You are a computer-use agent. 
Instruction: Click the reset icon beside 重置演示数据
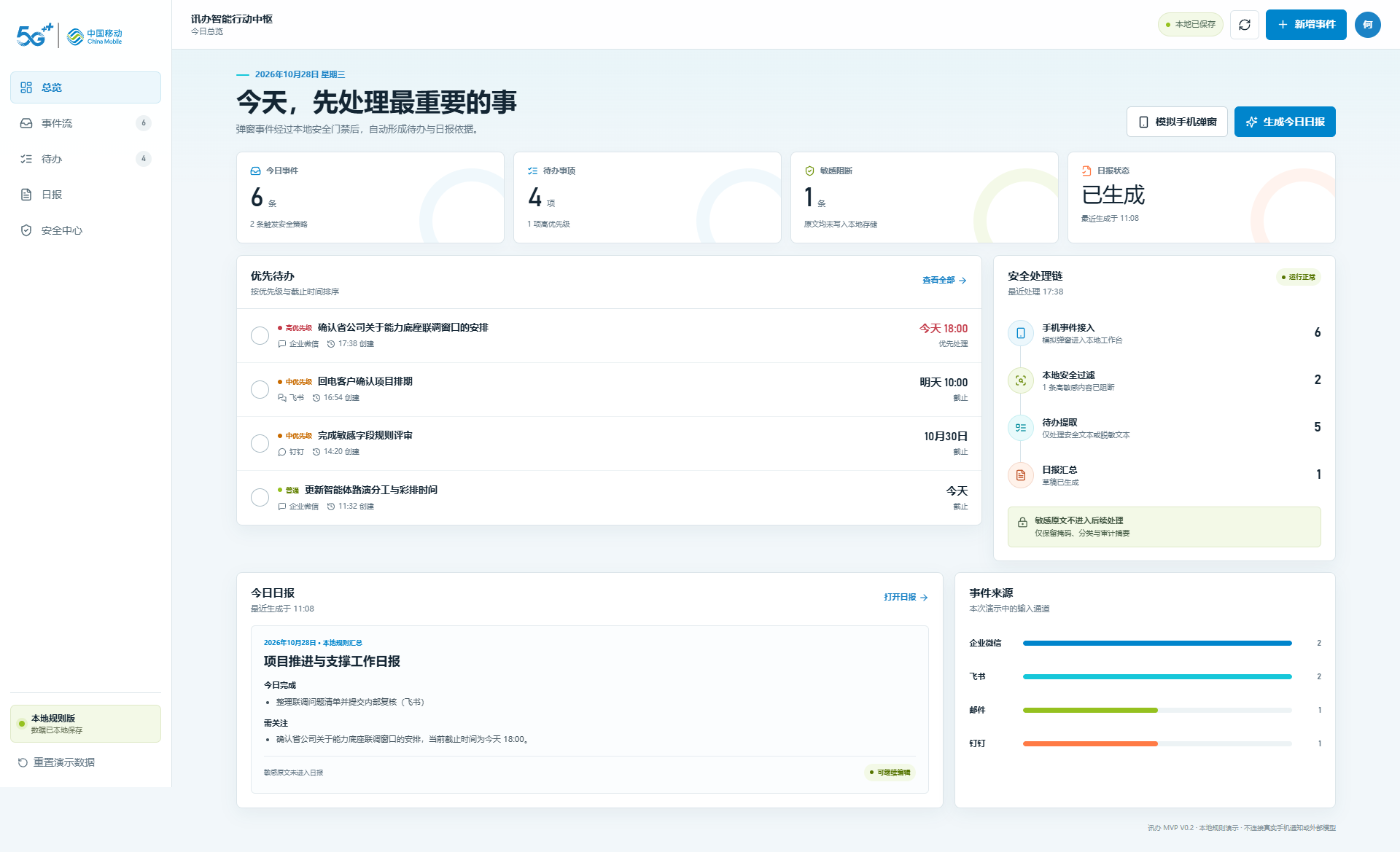coord(23,762)
